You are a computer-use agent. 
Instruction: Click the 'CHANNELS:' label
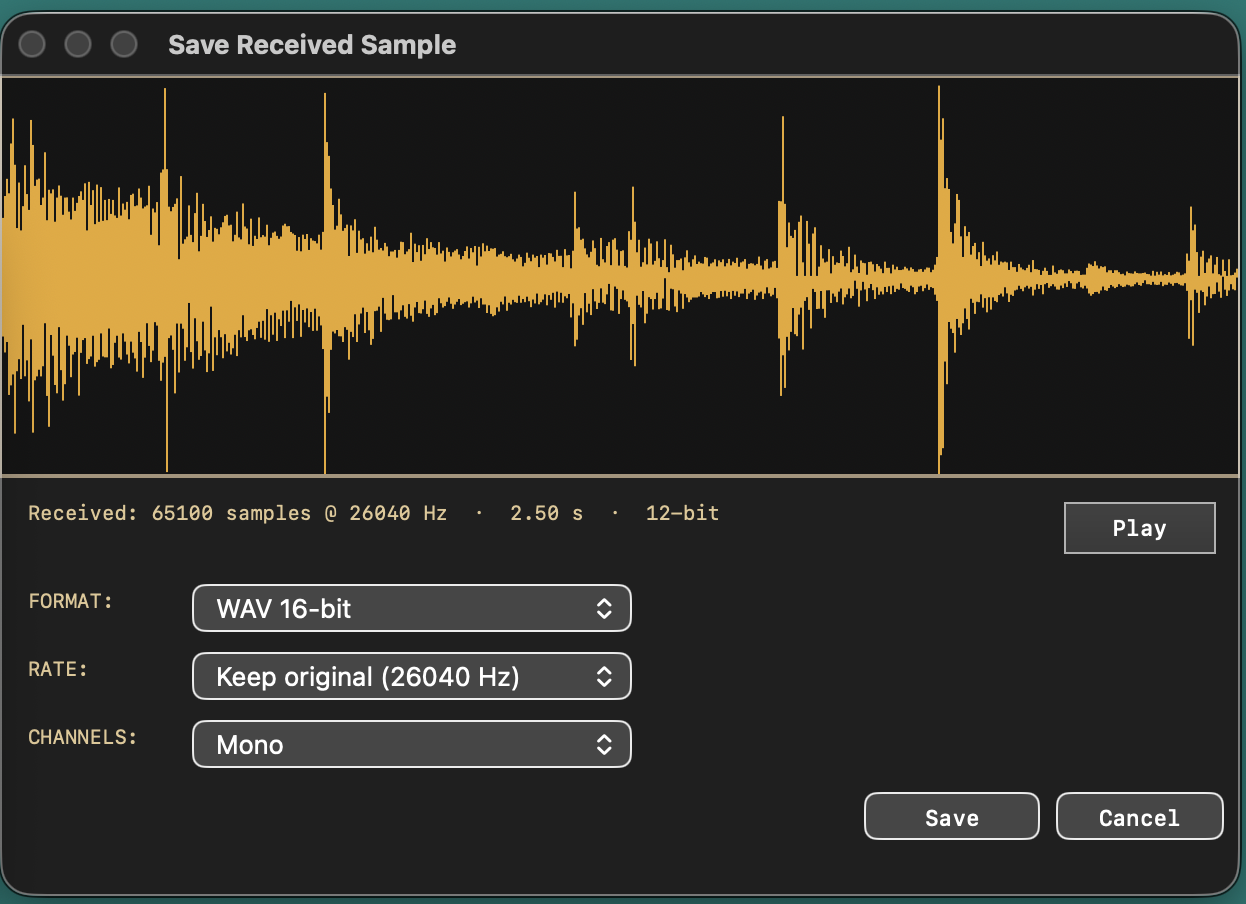coord(82,737)
